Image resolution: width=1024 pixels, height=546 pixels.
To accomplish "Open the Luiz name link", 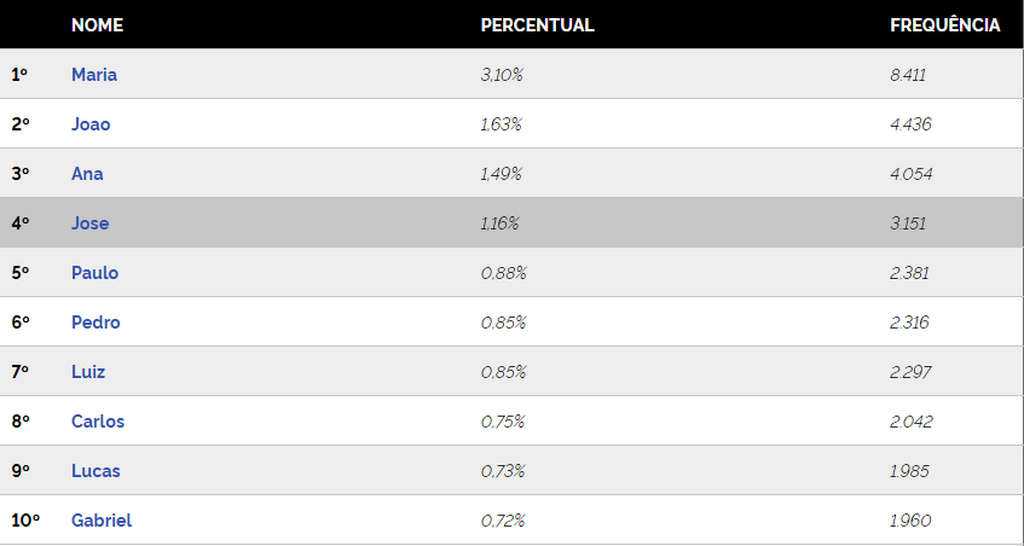I will pyautogui.click(x=88, y=372).
